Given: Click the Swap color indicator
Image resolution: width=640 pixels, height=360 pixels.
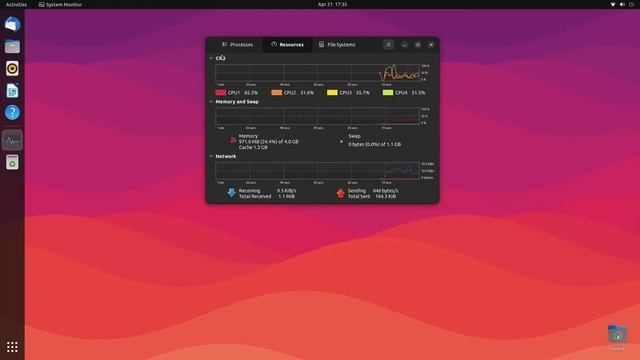Looking at the screenshot, I should (x=342, y=142).
